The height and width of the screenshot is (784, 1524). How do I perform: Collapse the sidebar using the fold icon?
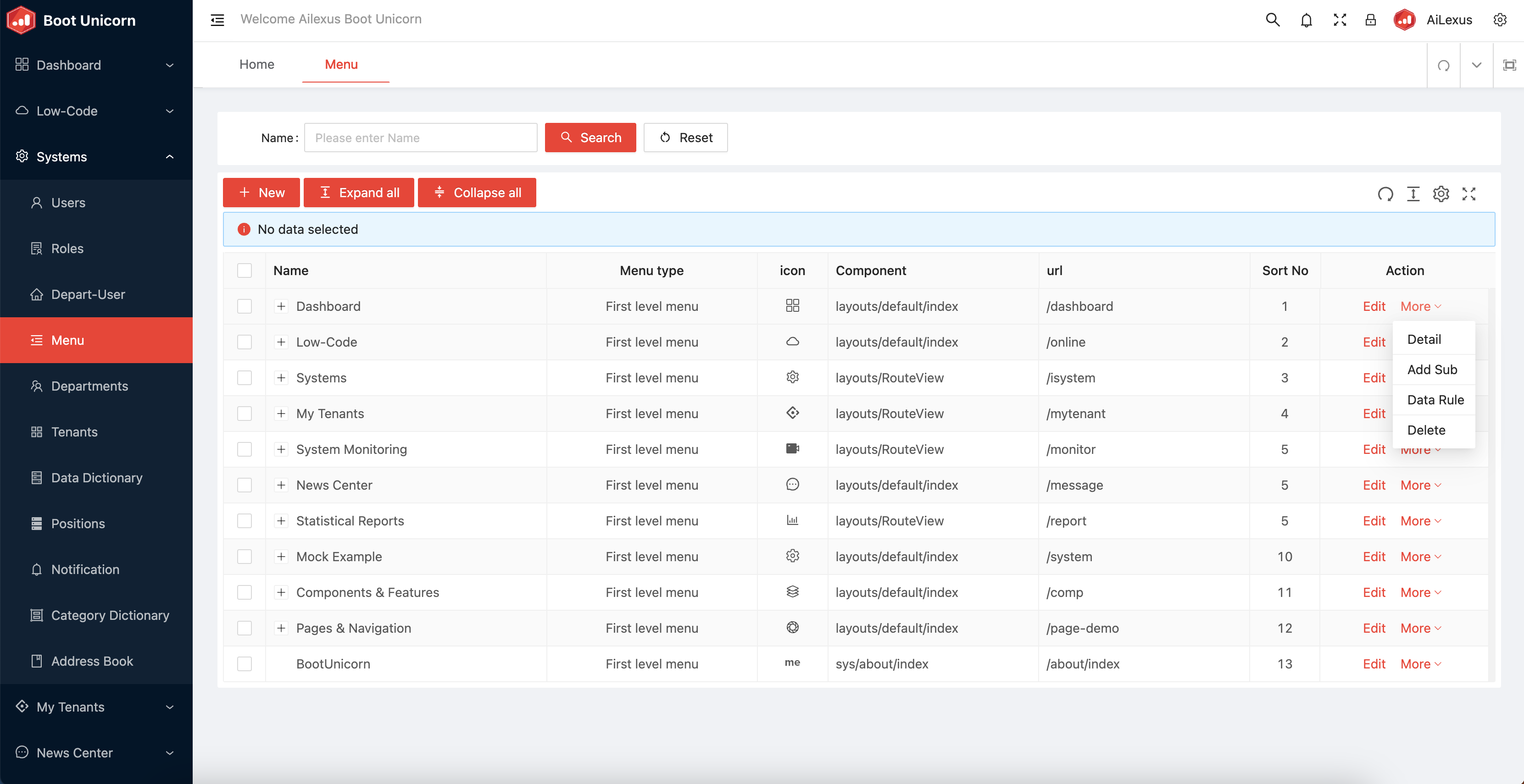point(217,20)
